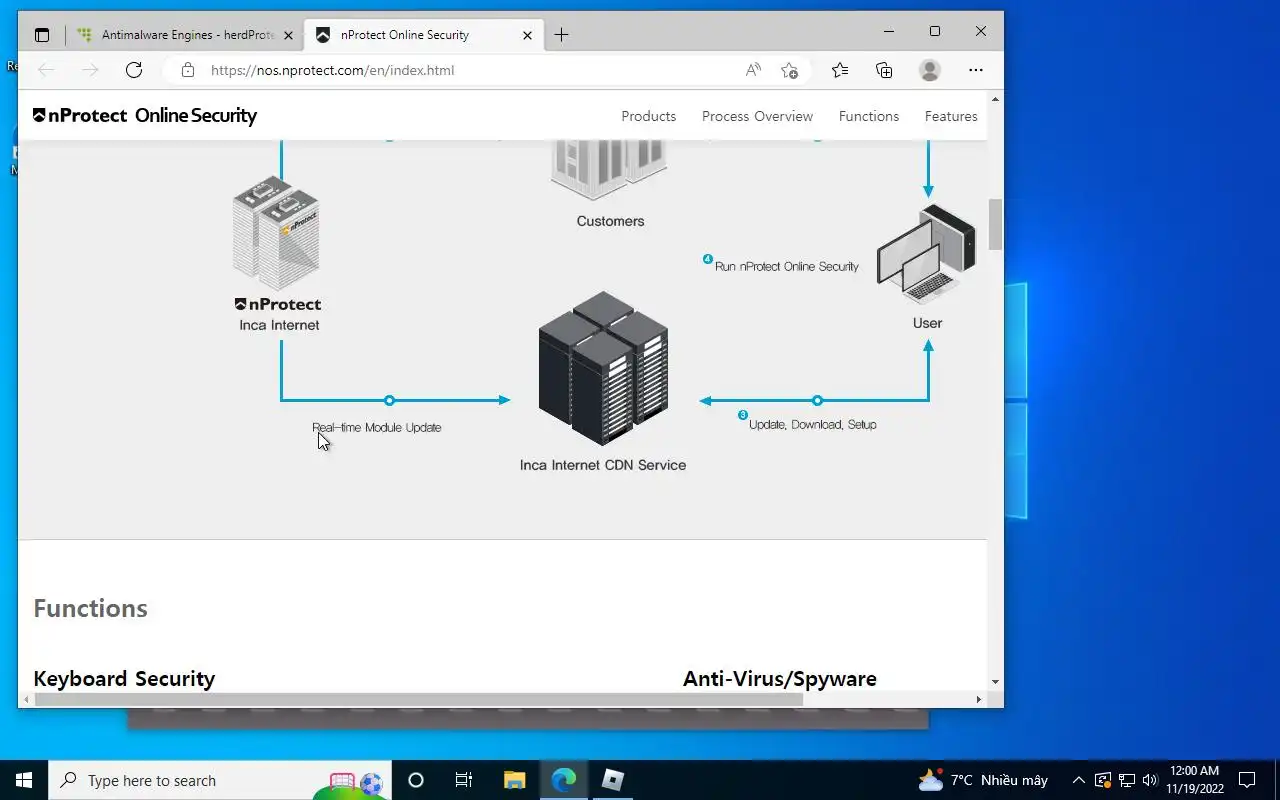Open the Collections panel
Viewport: 1280px width, 800px height.
tap(884, 70)
